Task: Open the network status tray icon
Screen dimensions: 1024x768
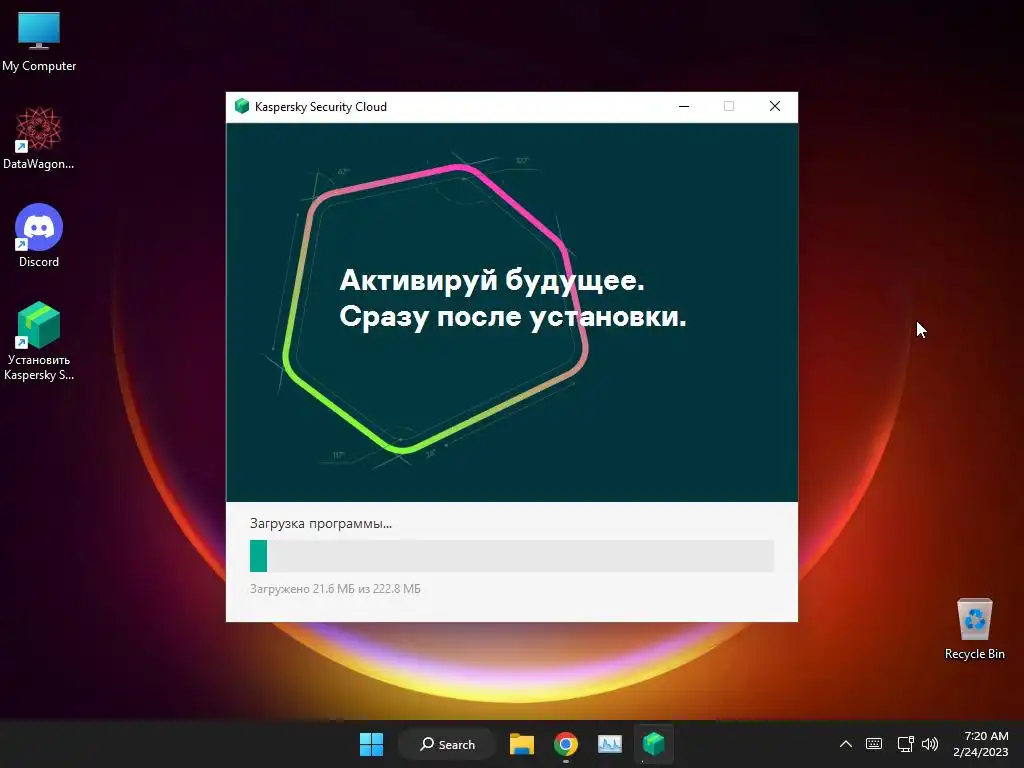Action: point(905,744)
